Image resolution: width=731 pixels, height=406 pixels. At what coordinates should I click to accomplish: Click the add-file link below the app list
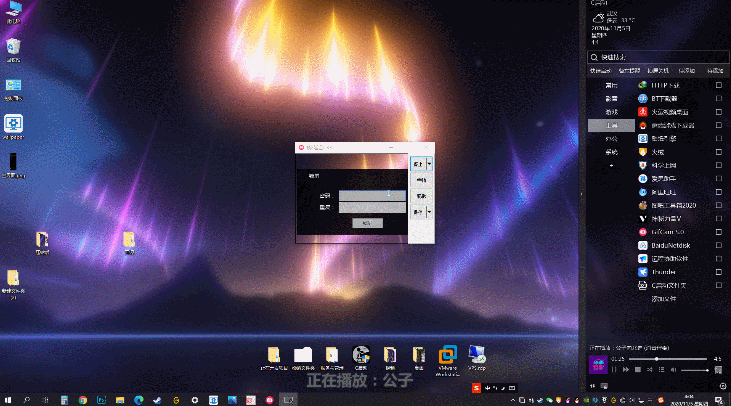(x=664, y=297)
